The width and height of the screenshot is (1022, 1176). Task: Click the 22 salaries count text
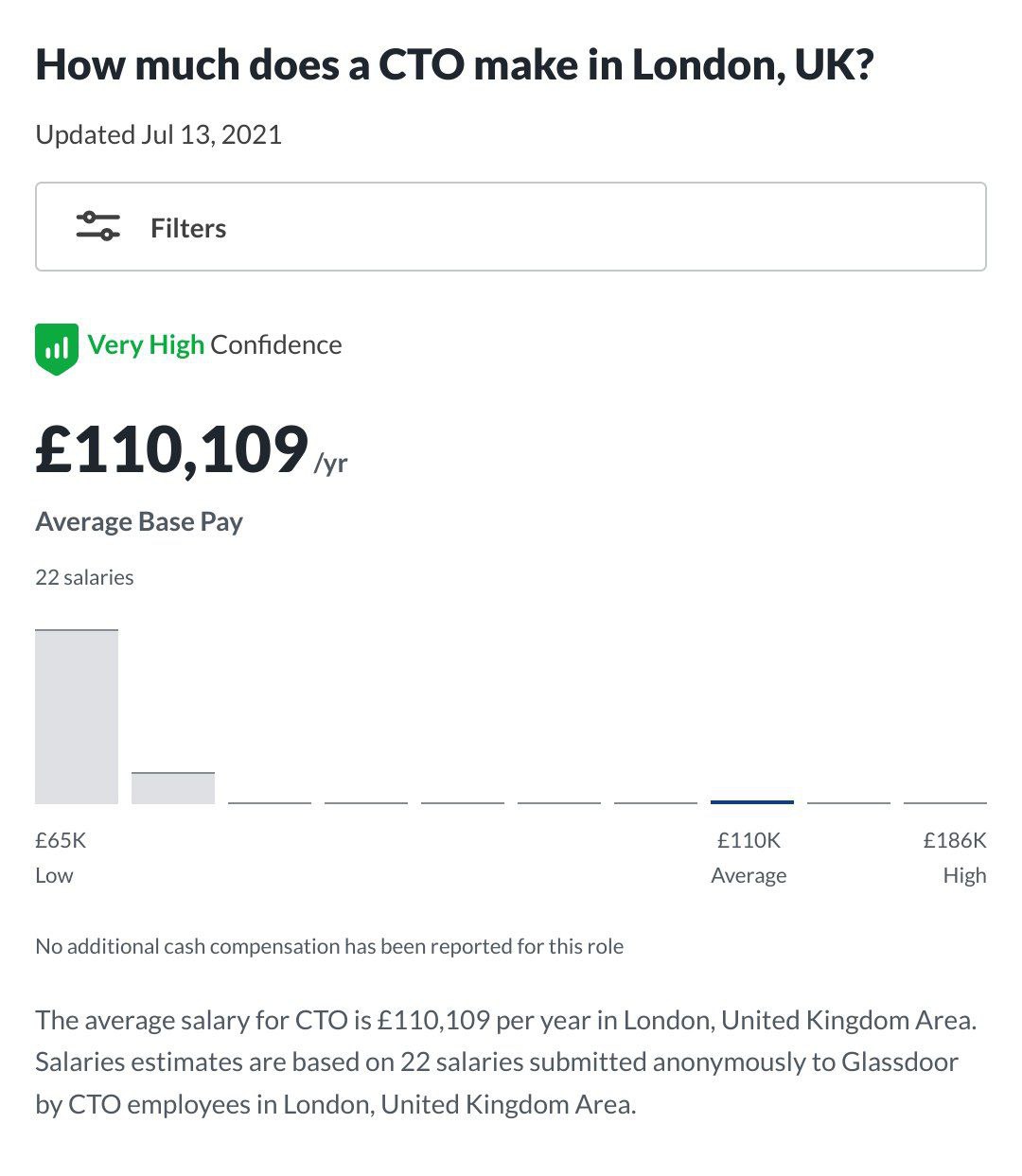tap(84, 577)
